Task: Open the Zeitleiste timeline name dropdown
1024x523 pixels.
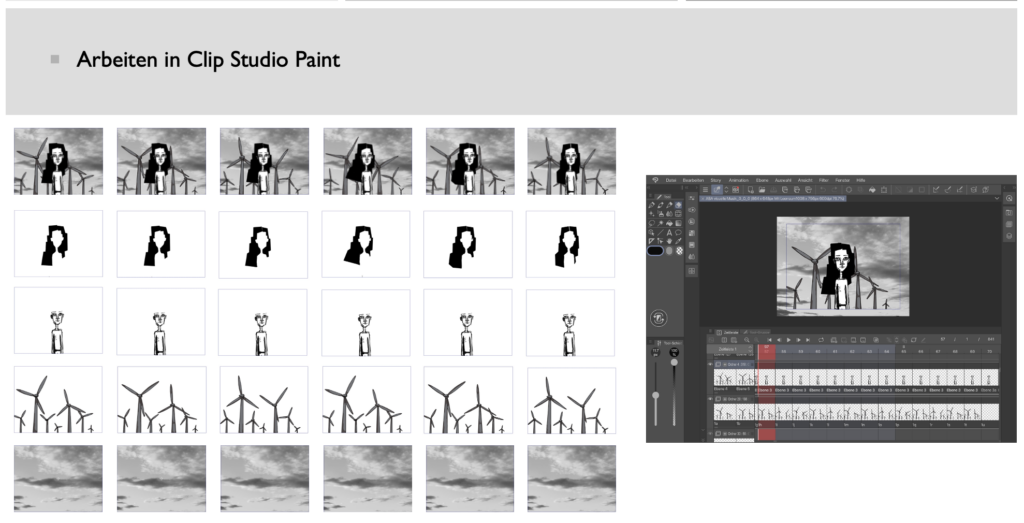Action: [732, 350]
